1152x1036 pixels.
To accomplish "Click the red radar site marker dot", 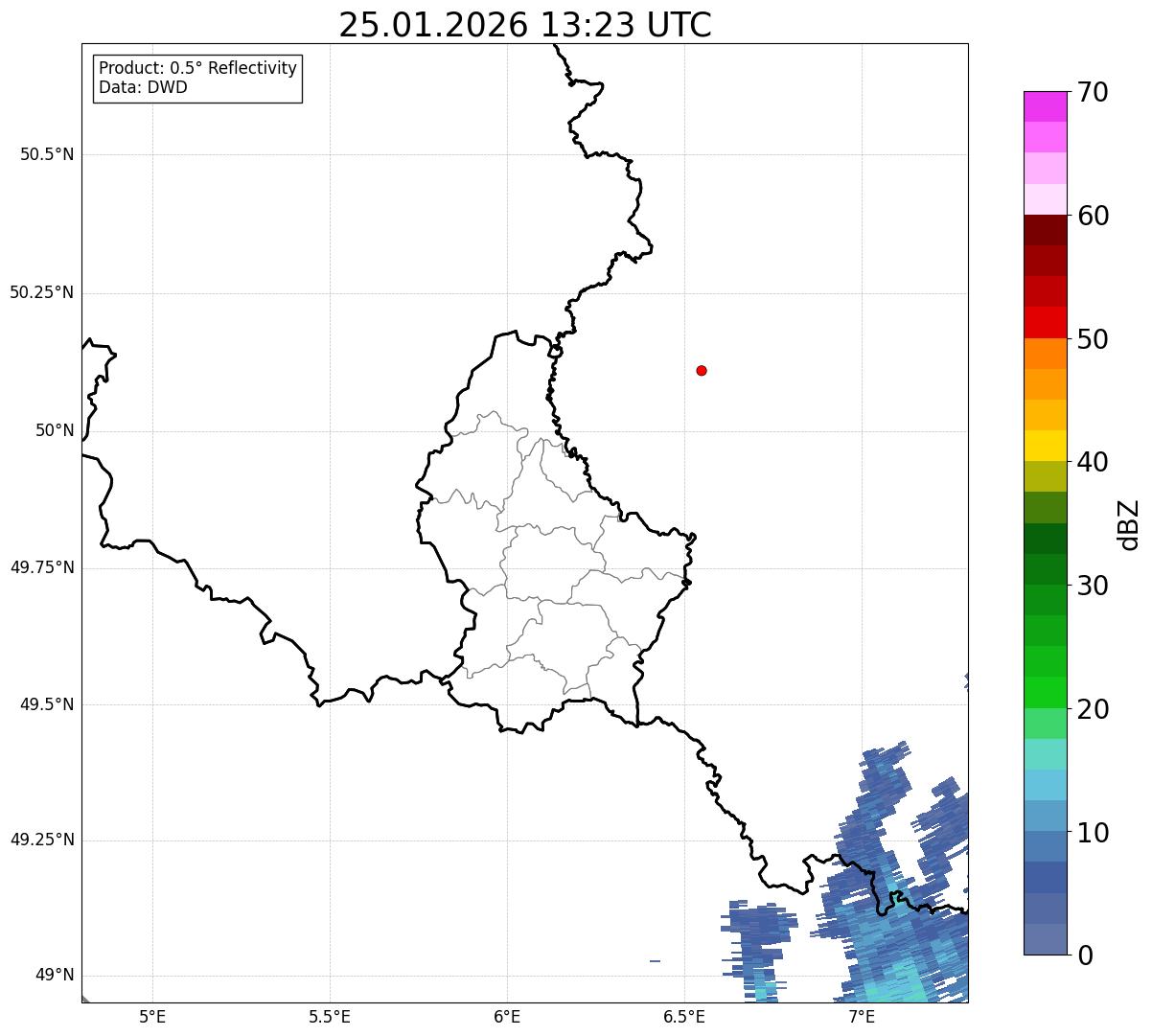I will (x=702, y=370).
